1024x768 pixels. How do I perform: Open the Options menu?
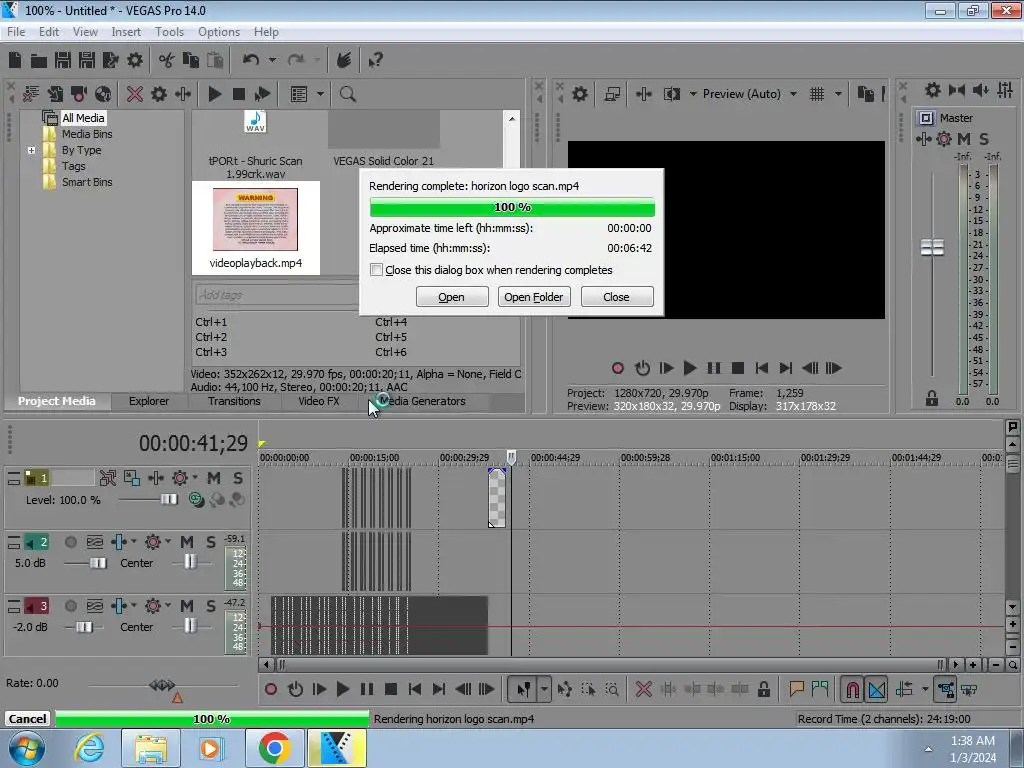click(x=219, y=31)
